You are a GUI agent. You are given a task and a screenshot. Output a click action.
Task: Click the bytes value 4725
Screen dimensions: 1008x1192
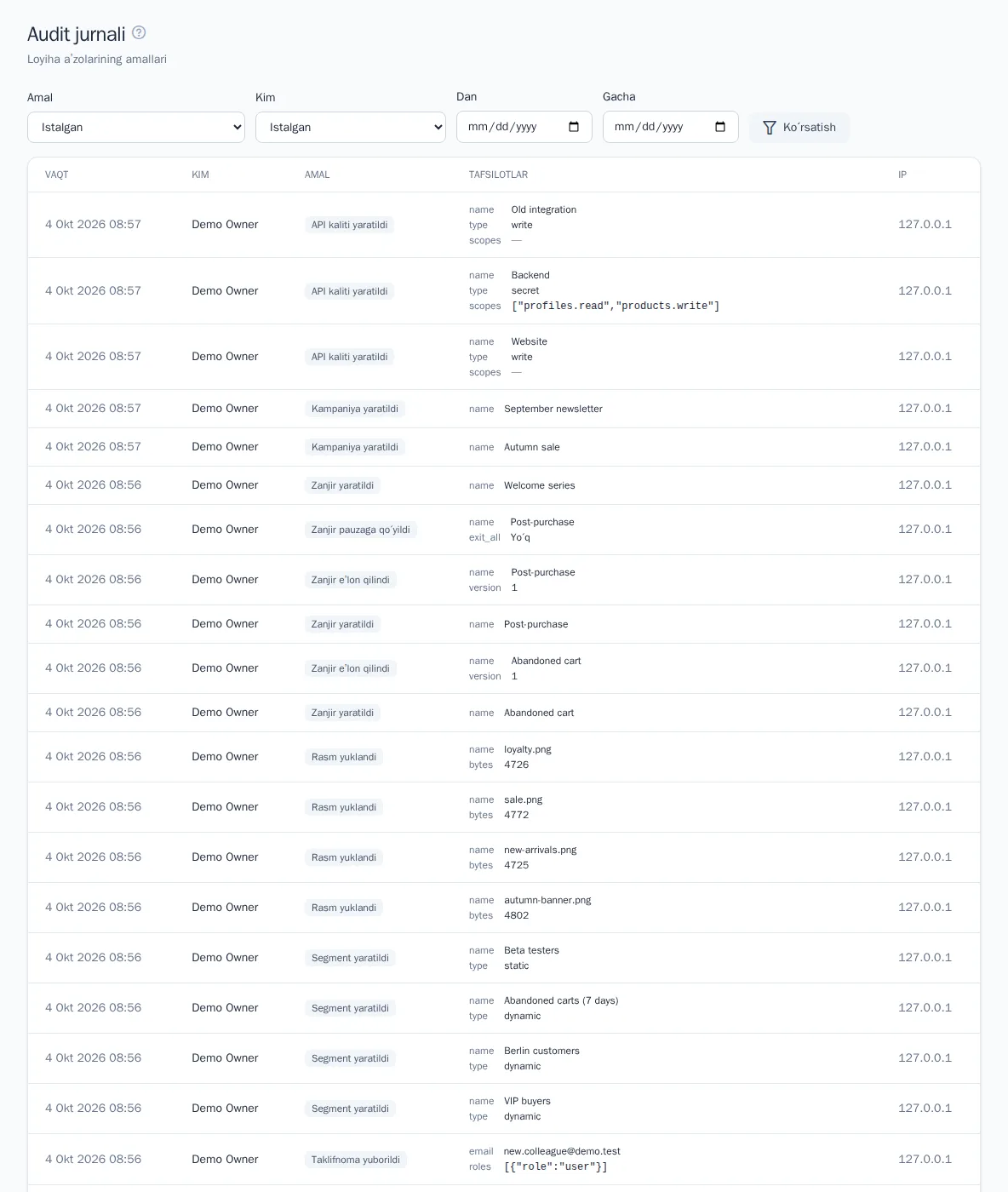tap(517, 865)
